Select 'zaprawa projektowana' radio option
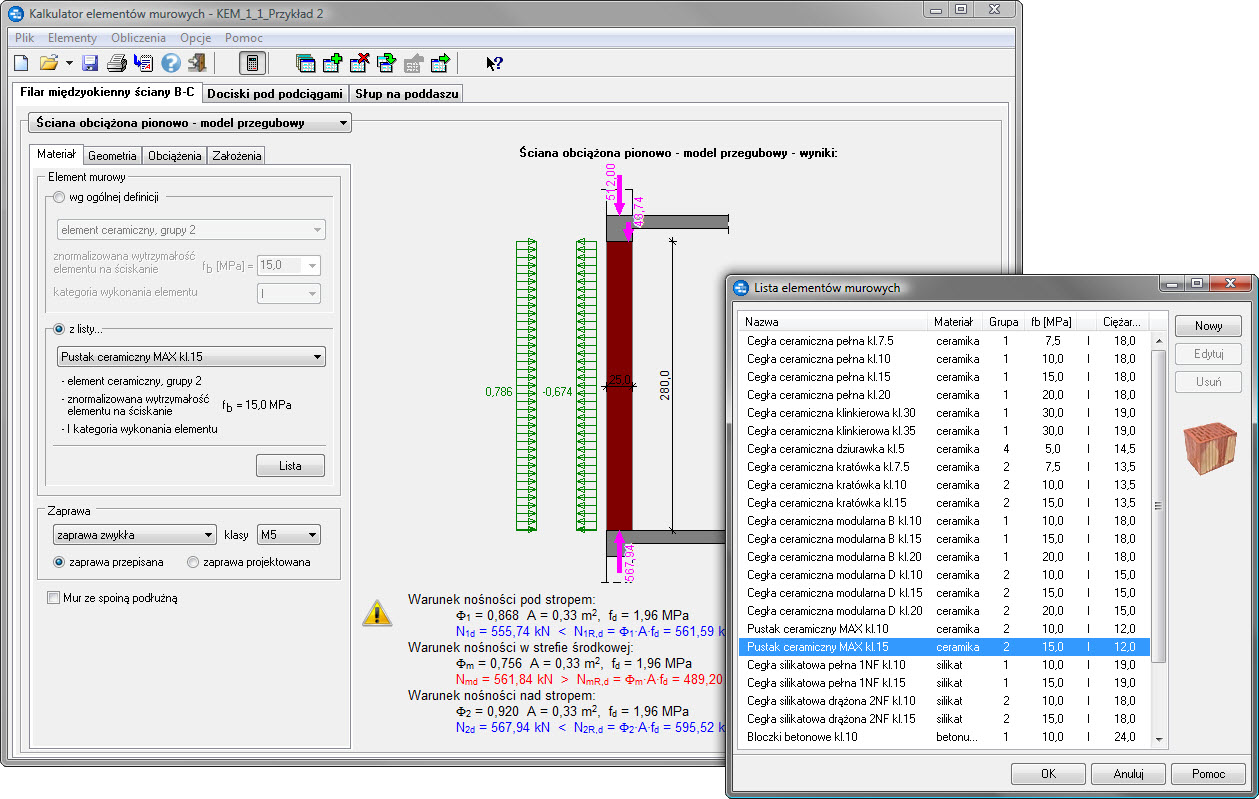 pyautogui.click(x=194, y=562)
